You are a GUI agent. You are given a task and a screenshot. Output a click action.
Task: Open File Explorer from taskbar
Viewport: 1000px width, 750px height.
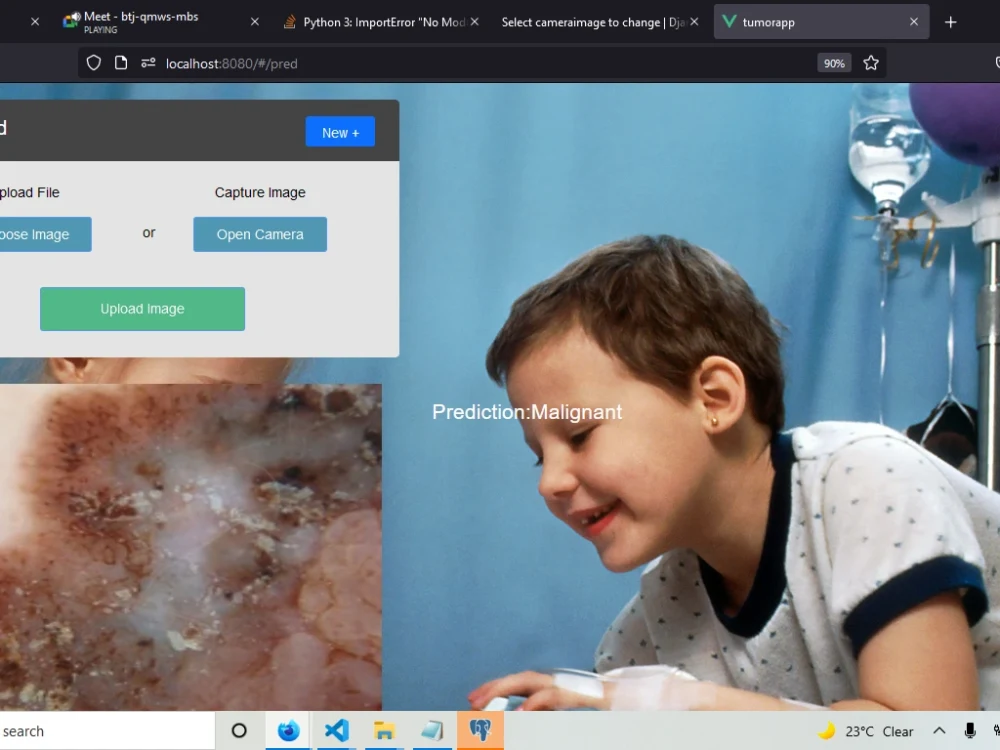point(384,731)
